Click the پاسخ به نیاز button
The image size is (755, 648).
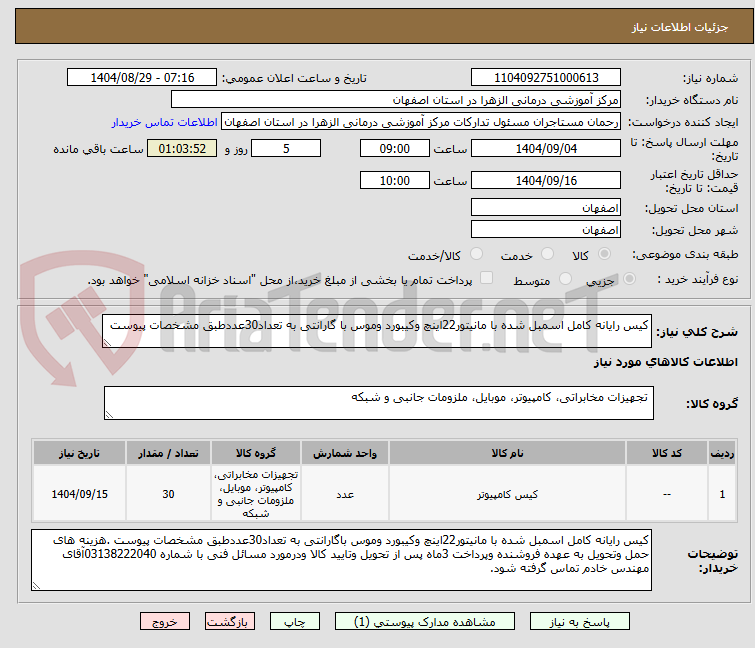pos(580,622)
